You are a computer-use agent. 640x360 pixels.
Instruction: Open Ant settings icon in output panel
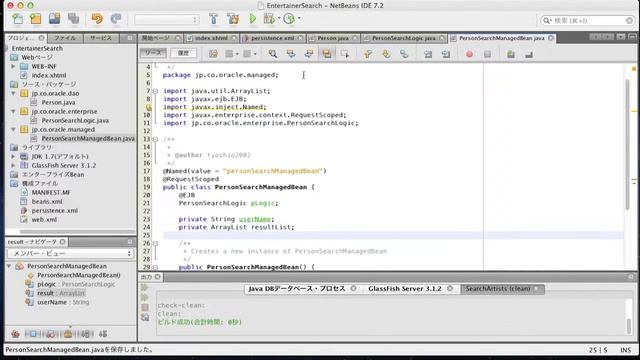coord(144,317)
